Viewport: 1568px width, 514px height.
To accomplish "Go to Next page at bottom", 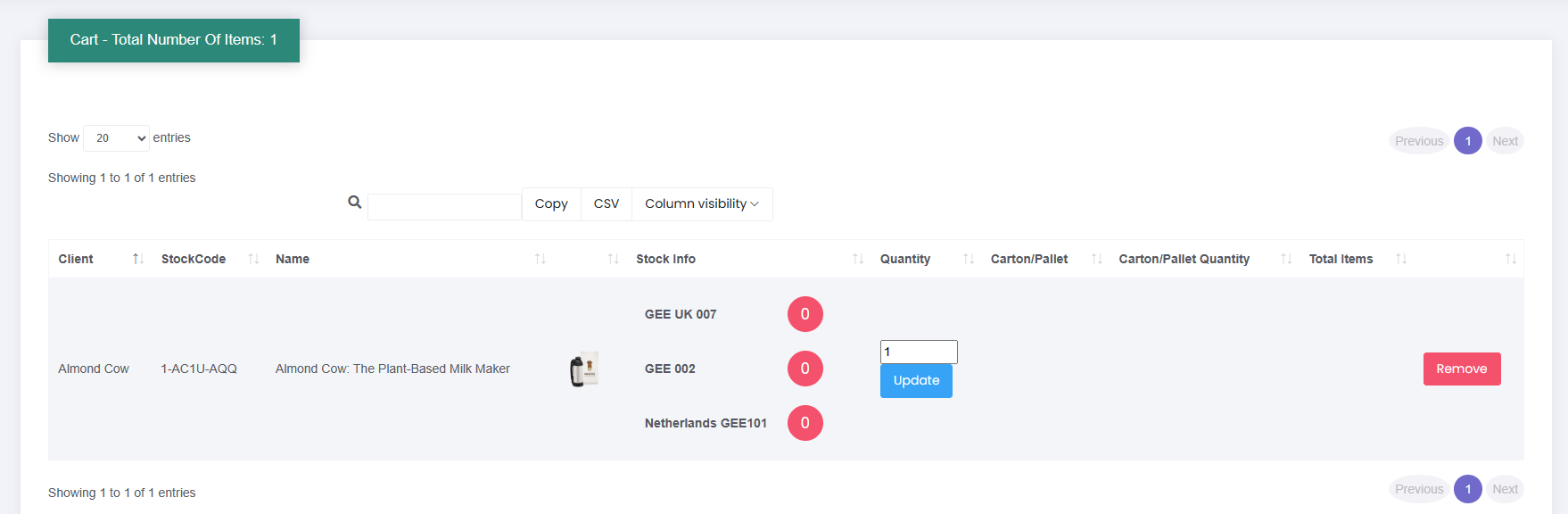I will pos(1506,489).
